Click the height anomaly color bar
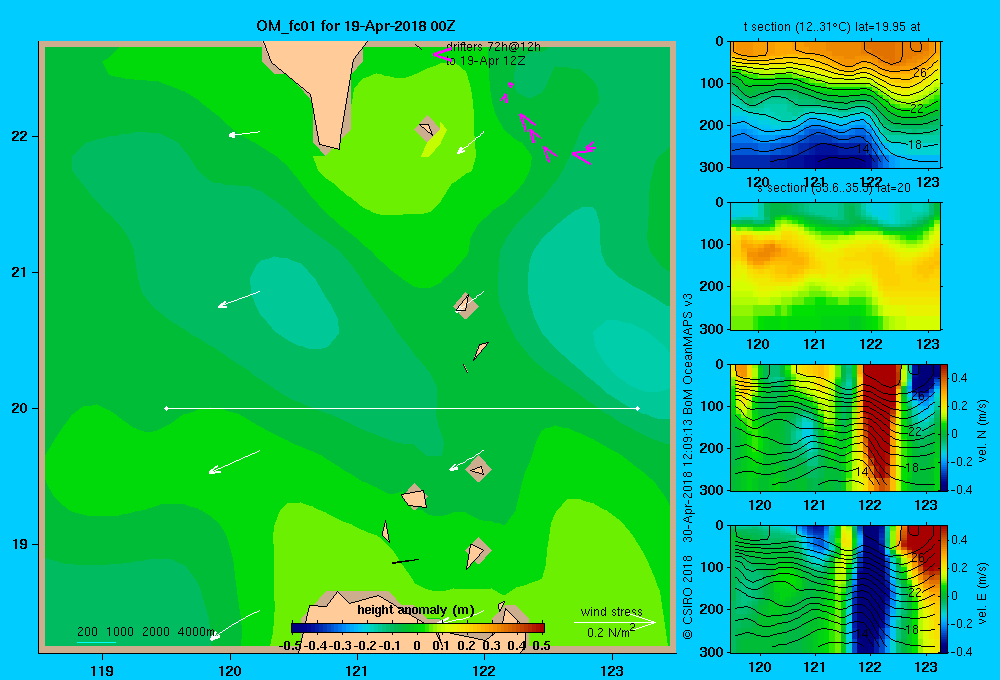This screenshot has width=1000, height=680. coord(418,628)
